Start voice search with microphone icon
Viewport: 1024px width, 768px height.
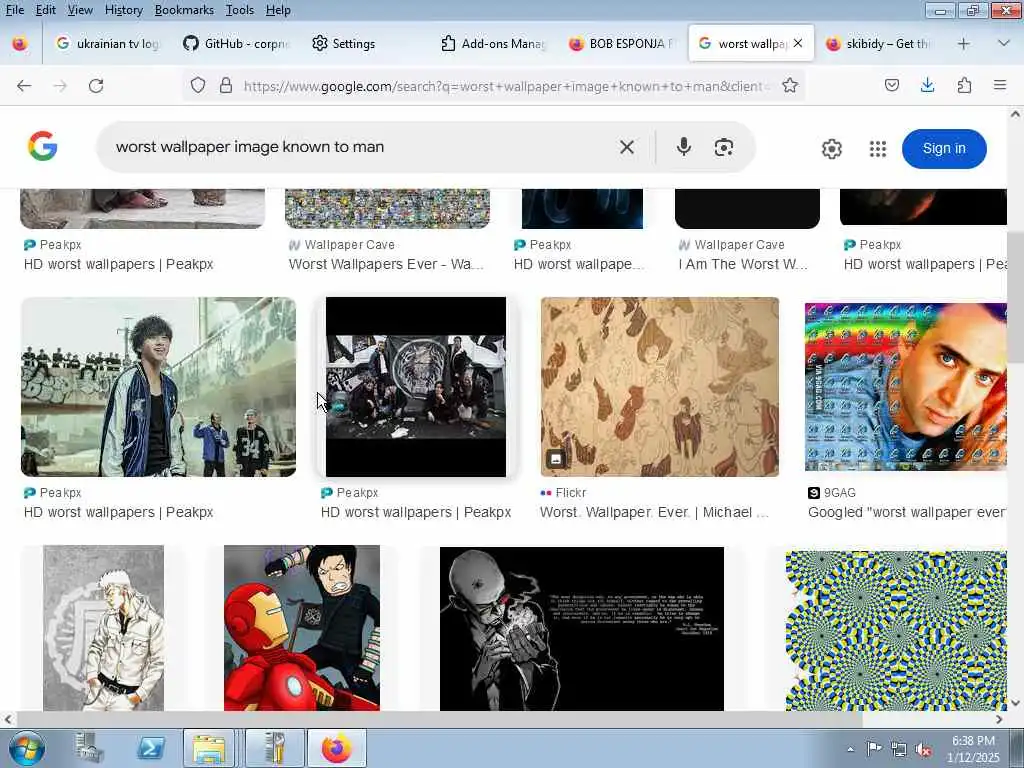coord(684,147)
